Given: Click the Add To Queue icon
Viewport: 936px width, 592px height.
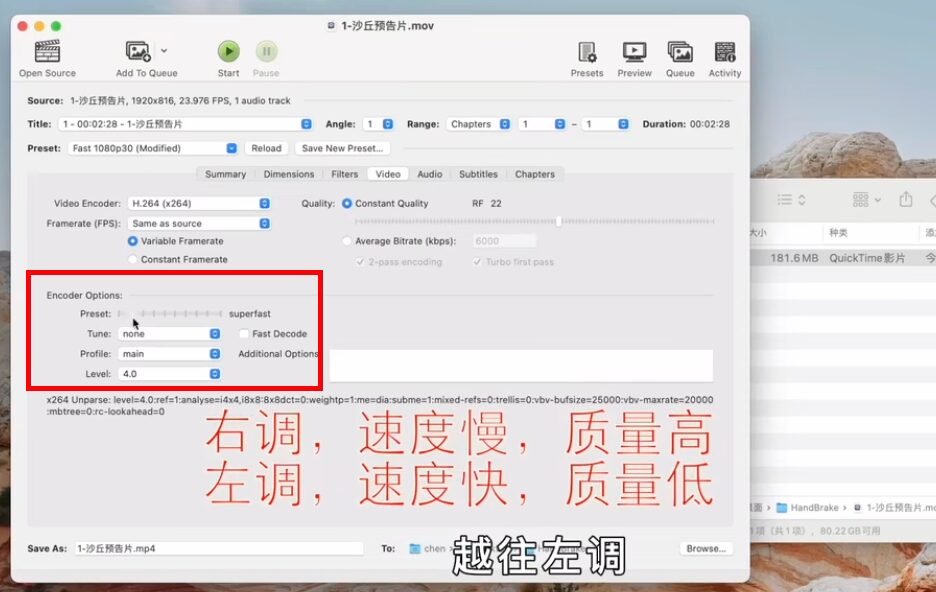Looking at the screenshot, I should coord(138,51).
